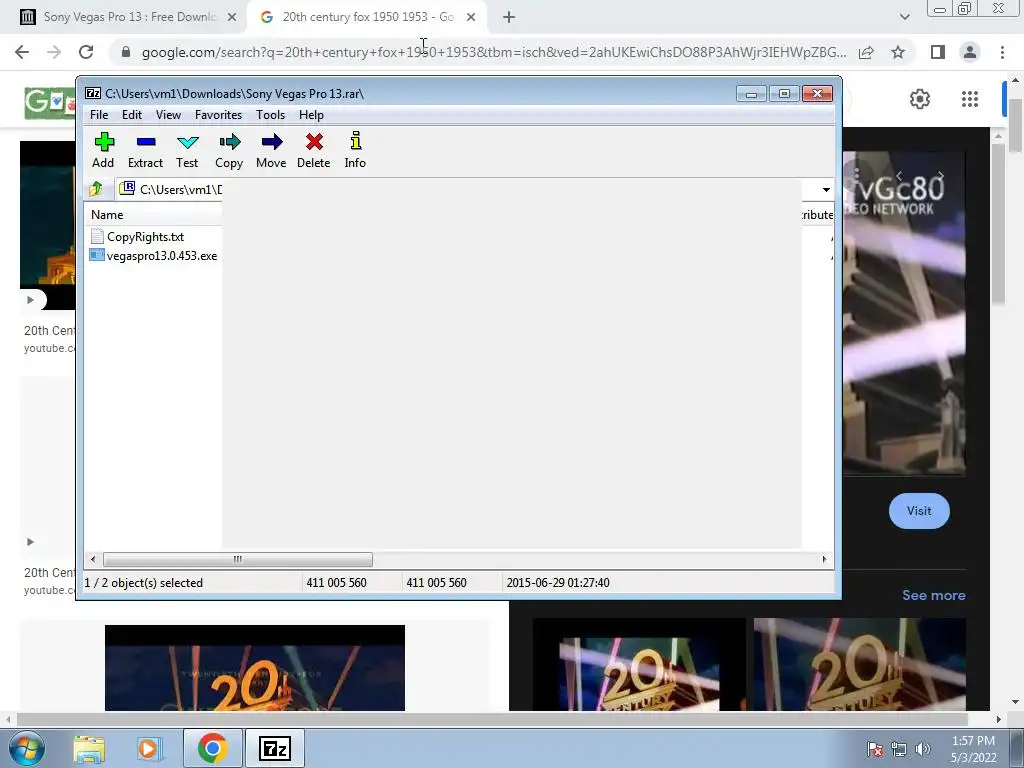The height and width of the screenshot is (768, 1024).
Task: Select vegaspro13.0.453.exe file
Action: pos(153,255)
